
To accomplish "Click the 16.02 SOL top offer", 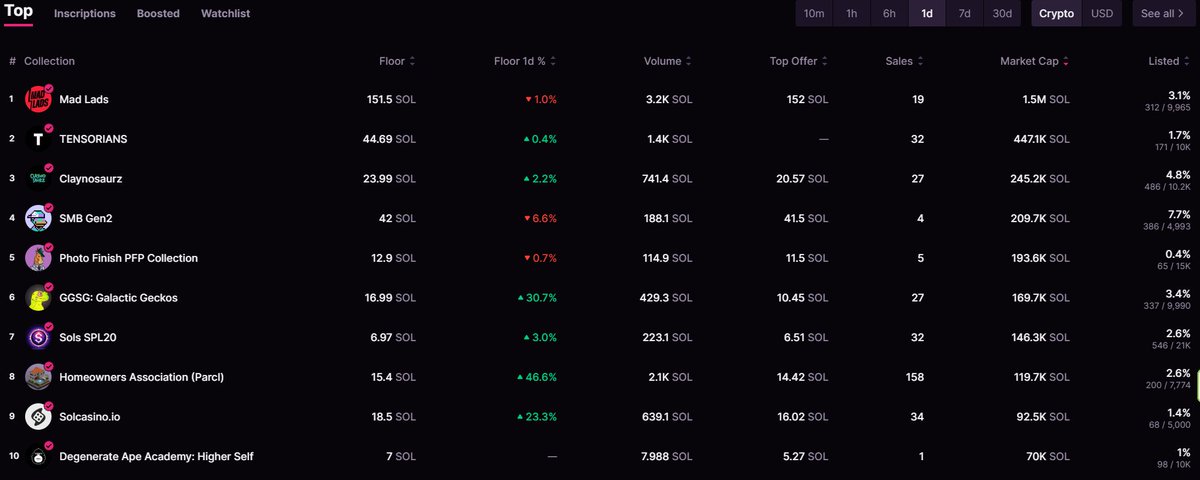I will point(803,417).
